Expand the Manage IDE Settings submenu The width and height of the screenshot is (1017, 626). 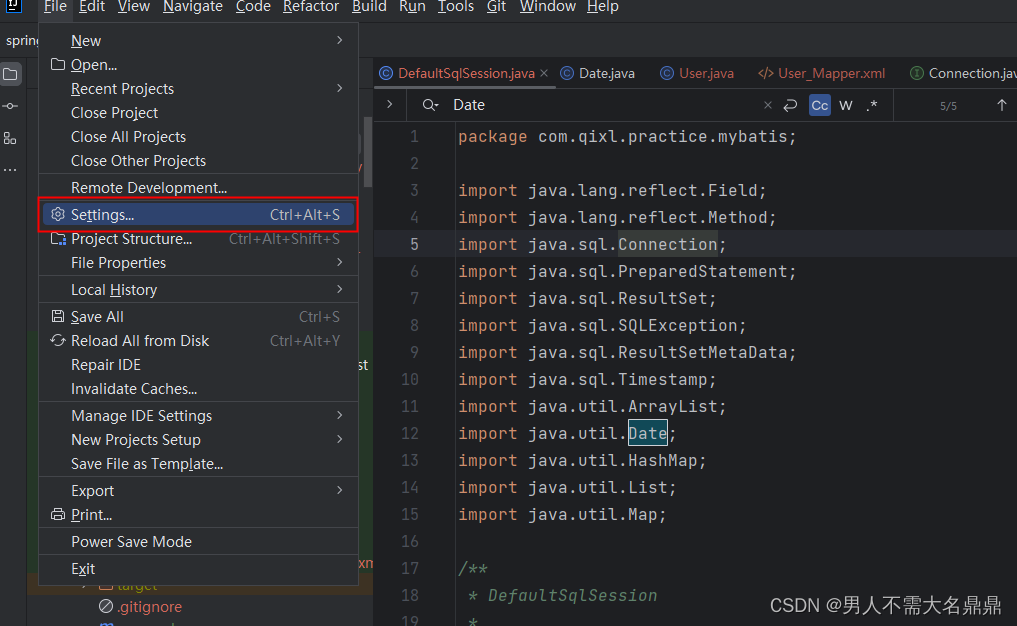pos(340,415)
